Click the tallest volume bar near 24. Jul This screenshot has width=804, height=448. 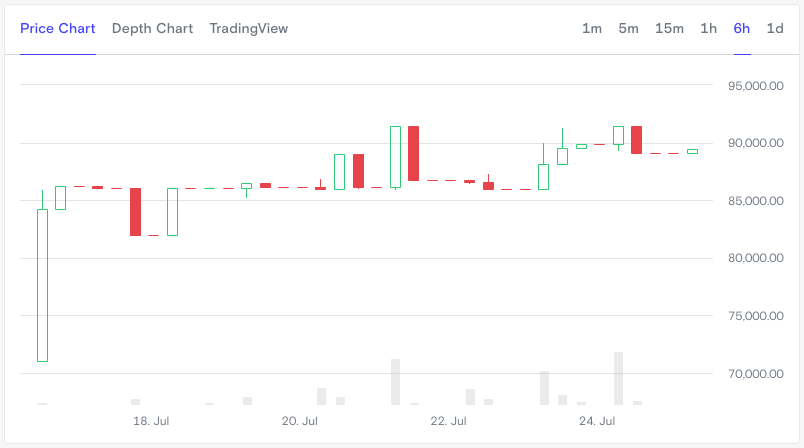[618, 378]
